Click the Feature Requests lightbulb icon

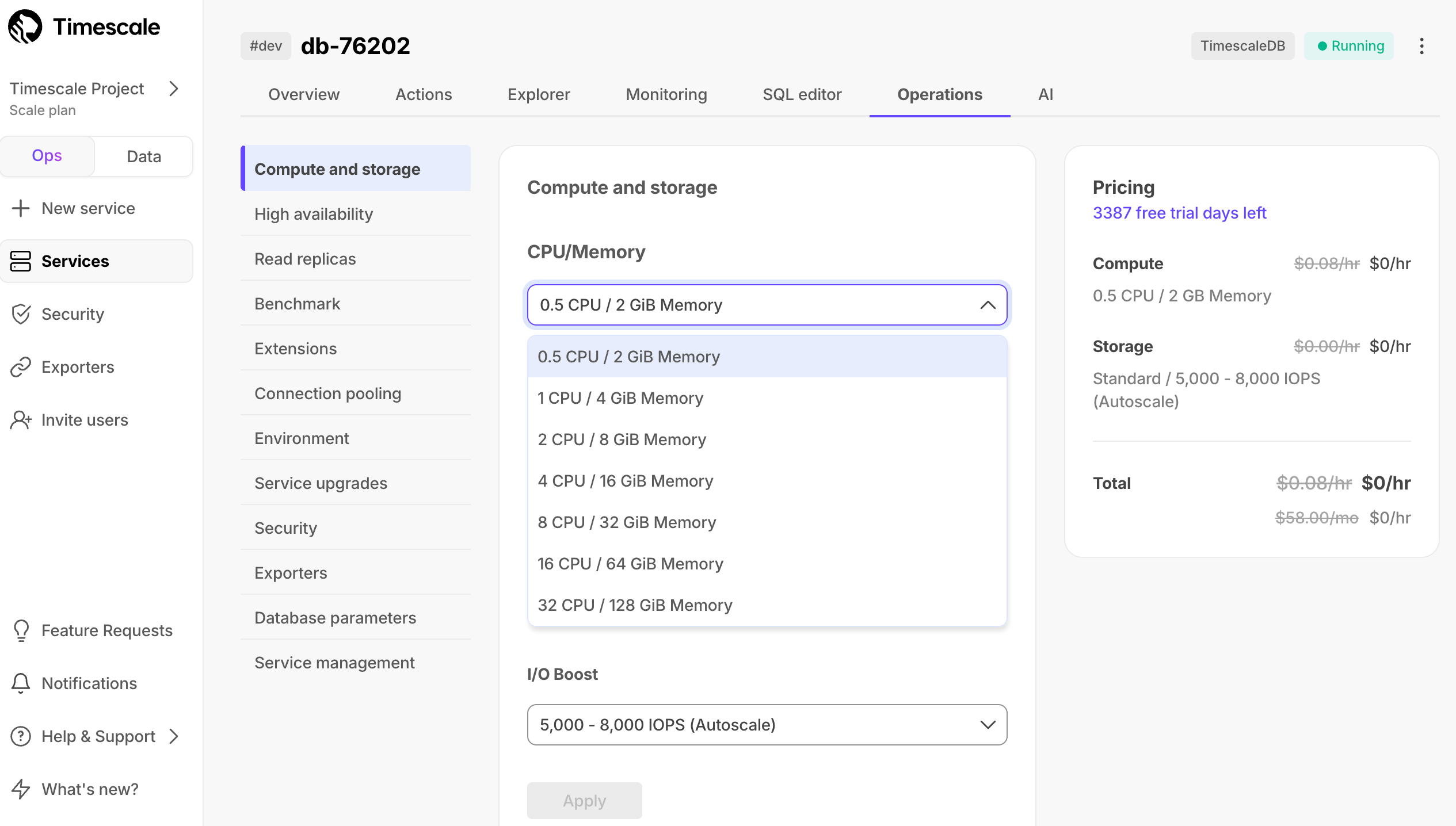click(21, 630)
